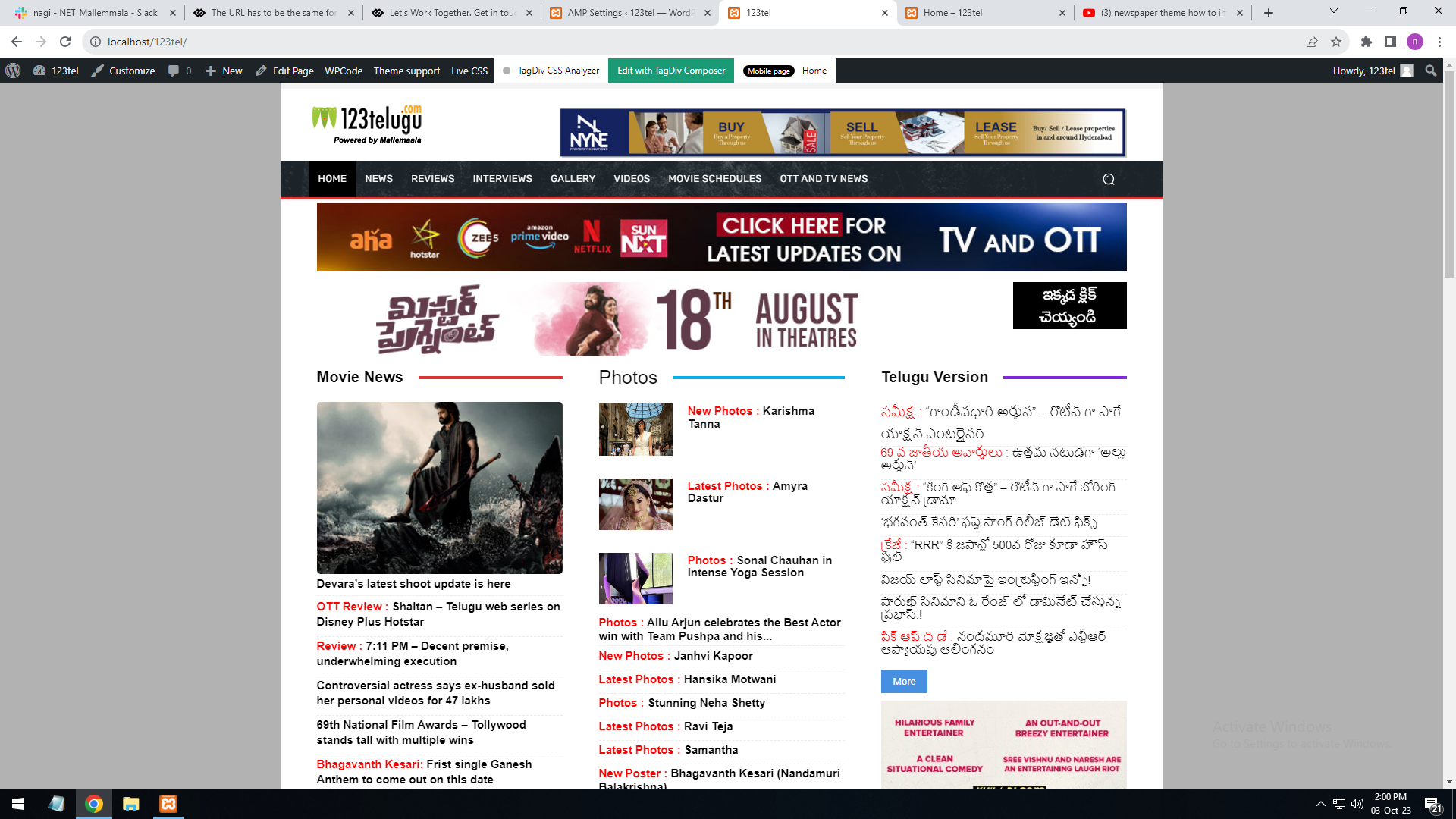The image size is (1456, 819).
Task: Open the Chrome three-dot menu
Action: point(1439,42)
